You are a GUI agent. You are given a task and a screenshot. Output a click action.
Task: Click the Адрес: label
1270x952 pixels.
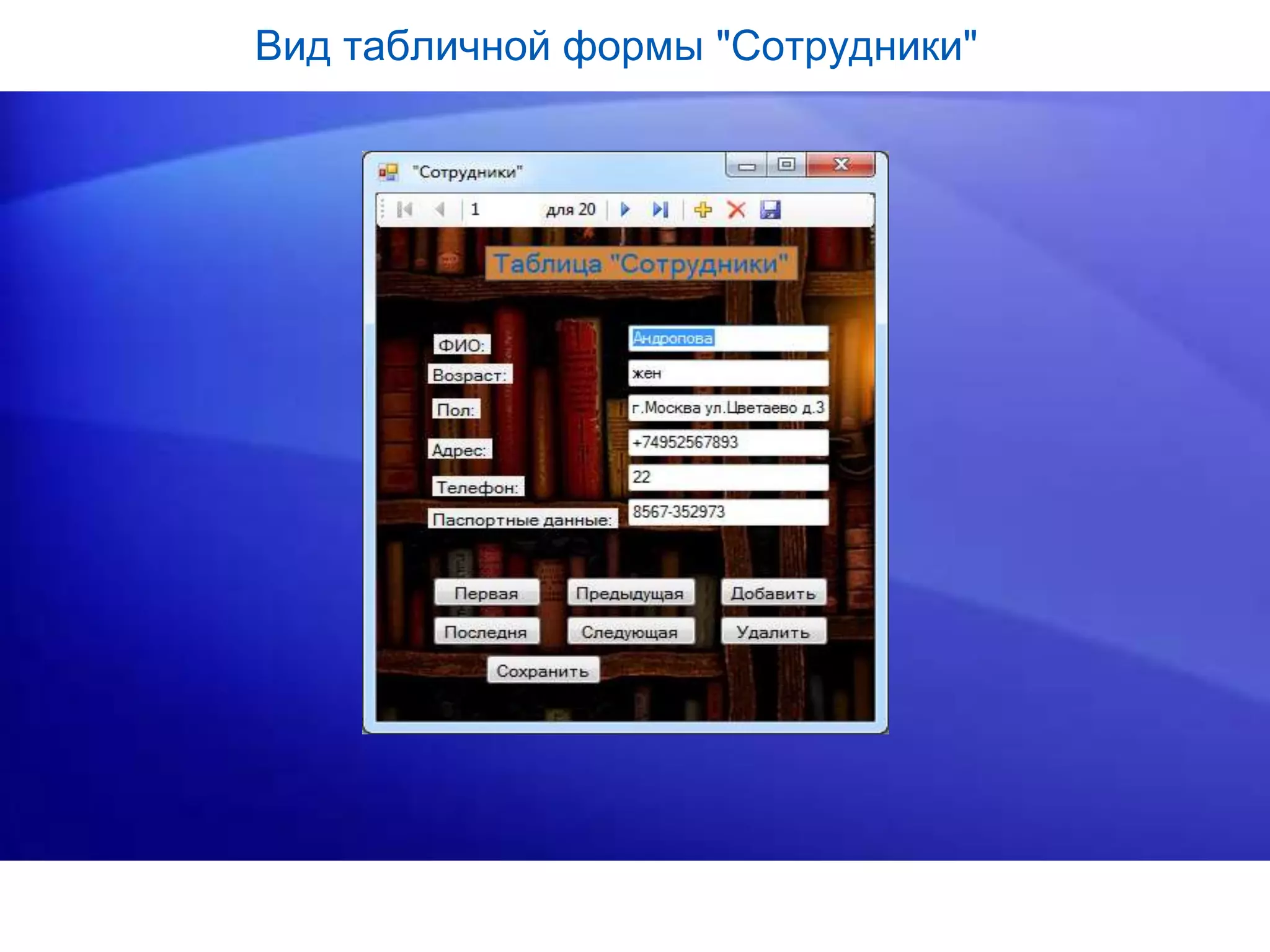460,449
